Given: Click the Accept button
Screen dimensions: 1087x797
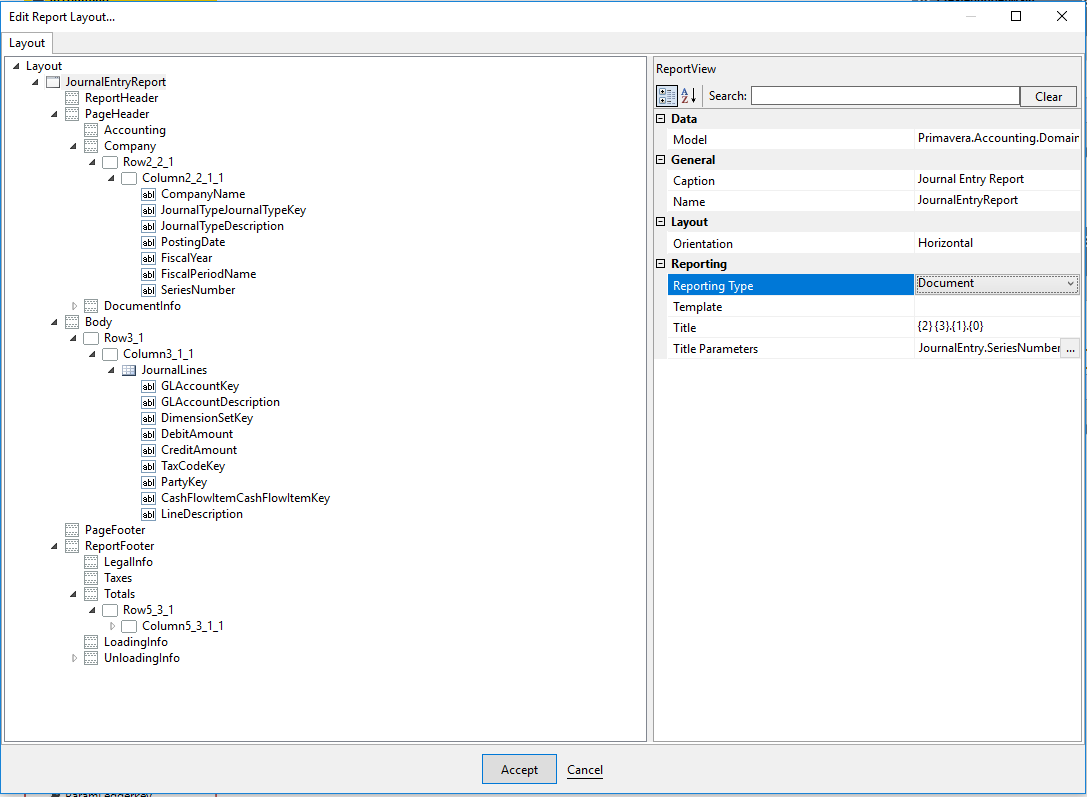Looking at the screenshot, I should (x=519, y=769).
